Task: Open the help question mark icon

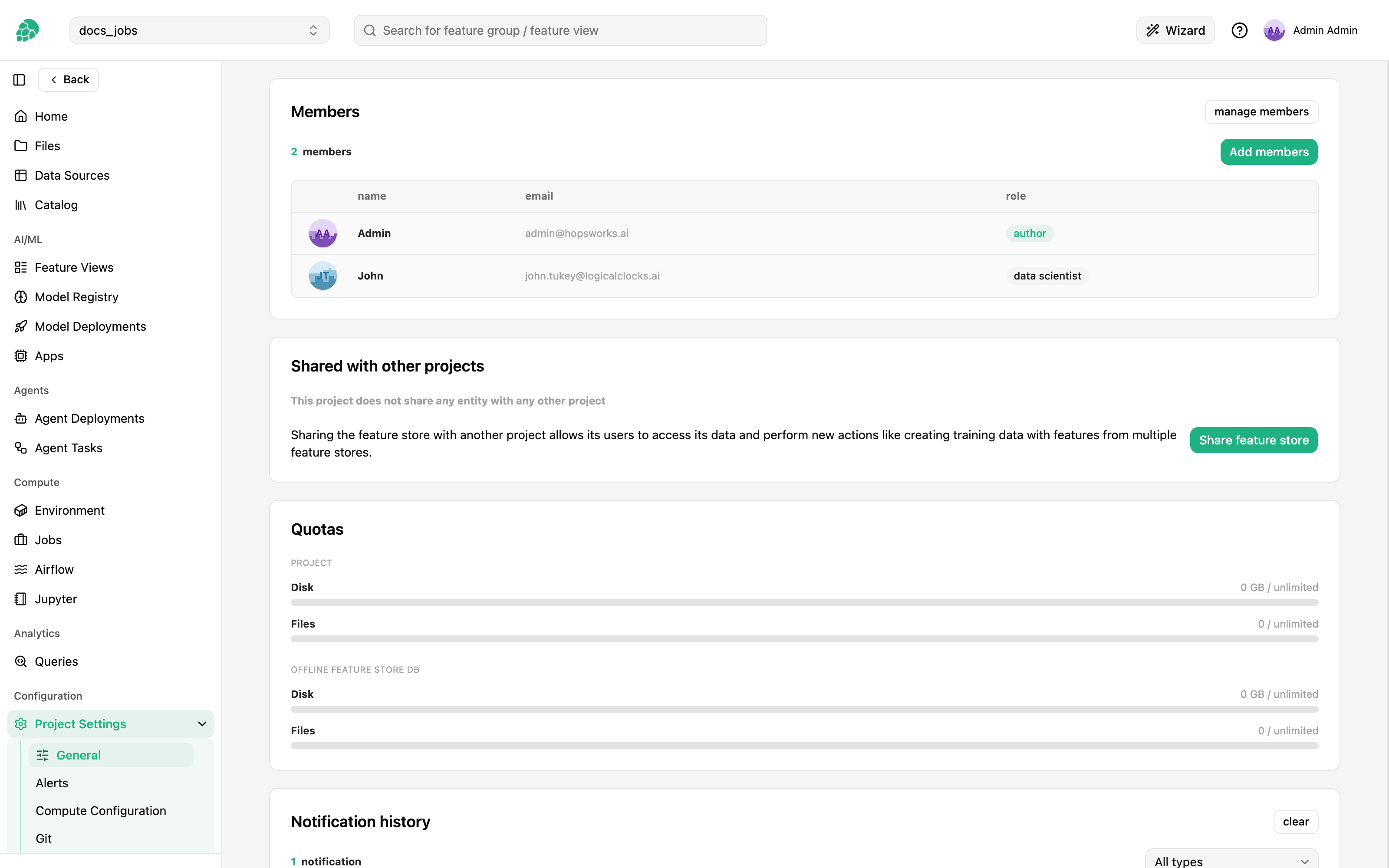Action: (x=1239, y=30)
